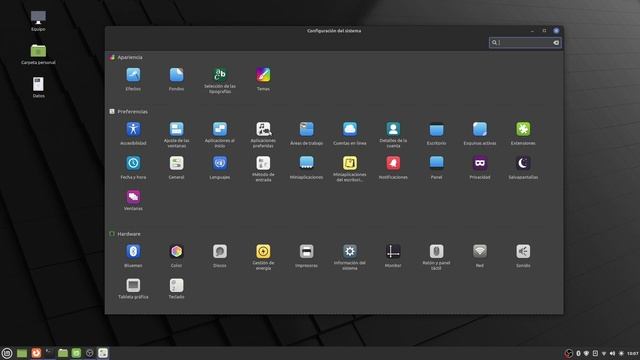Open Tableta gráfica settings
This screenshot has height=360, width=640.
[x=133, y=289]
